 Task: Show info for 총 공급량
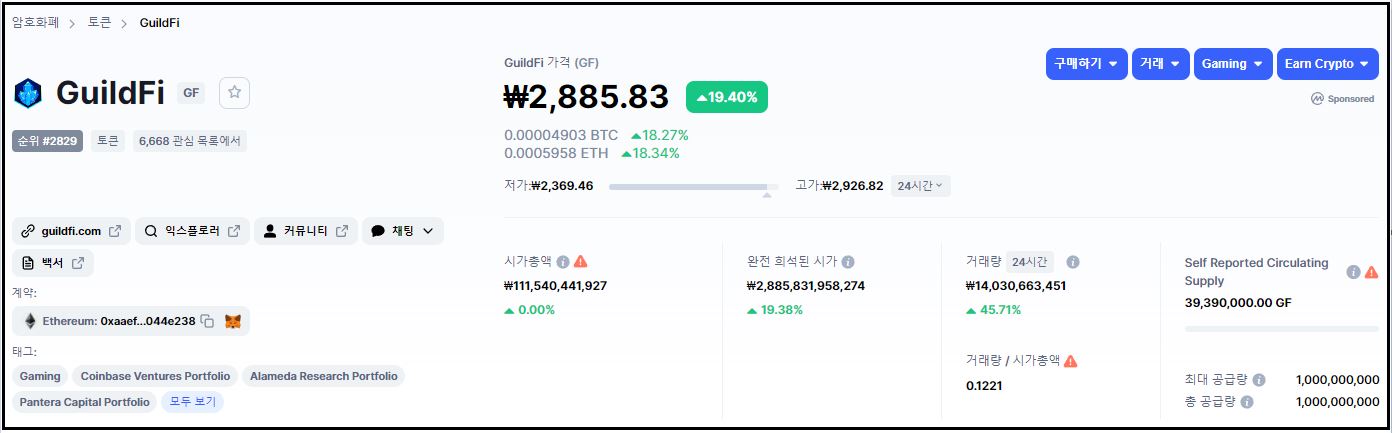click(1245, 401)
